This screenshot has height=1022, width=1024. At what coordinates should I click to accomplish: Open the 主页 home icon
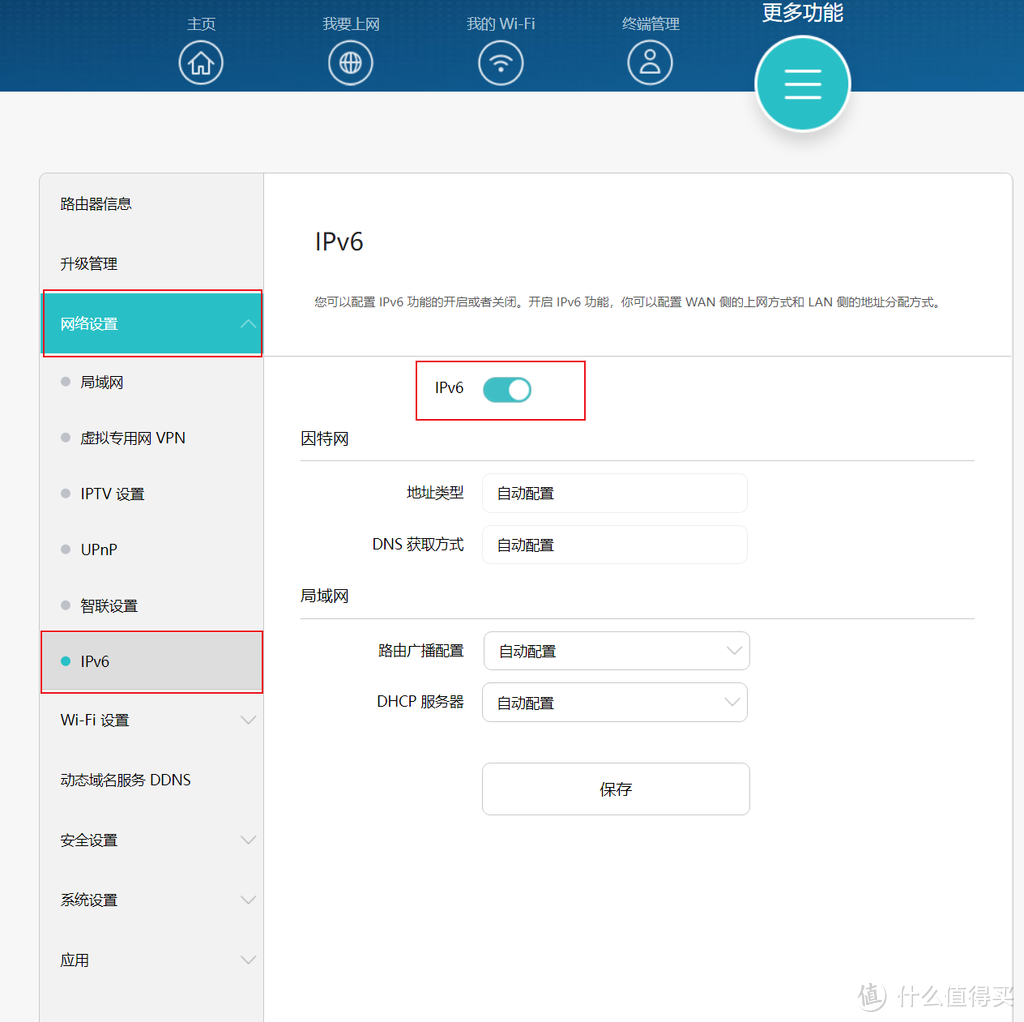(x=200, y=62)
